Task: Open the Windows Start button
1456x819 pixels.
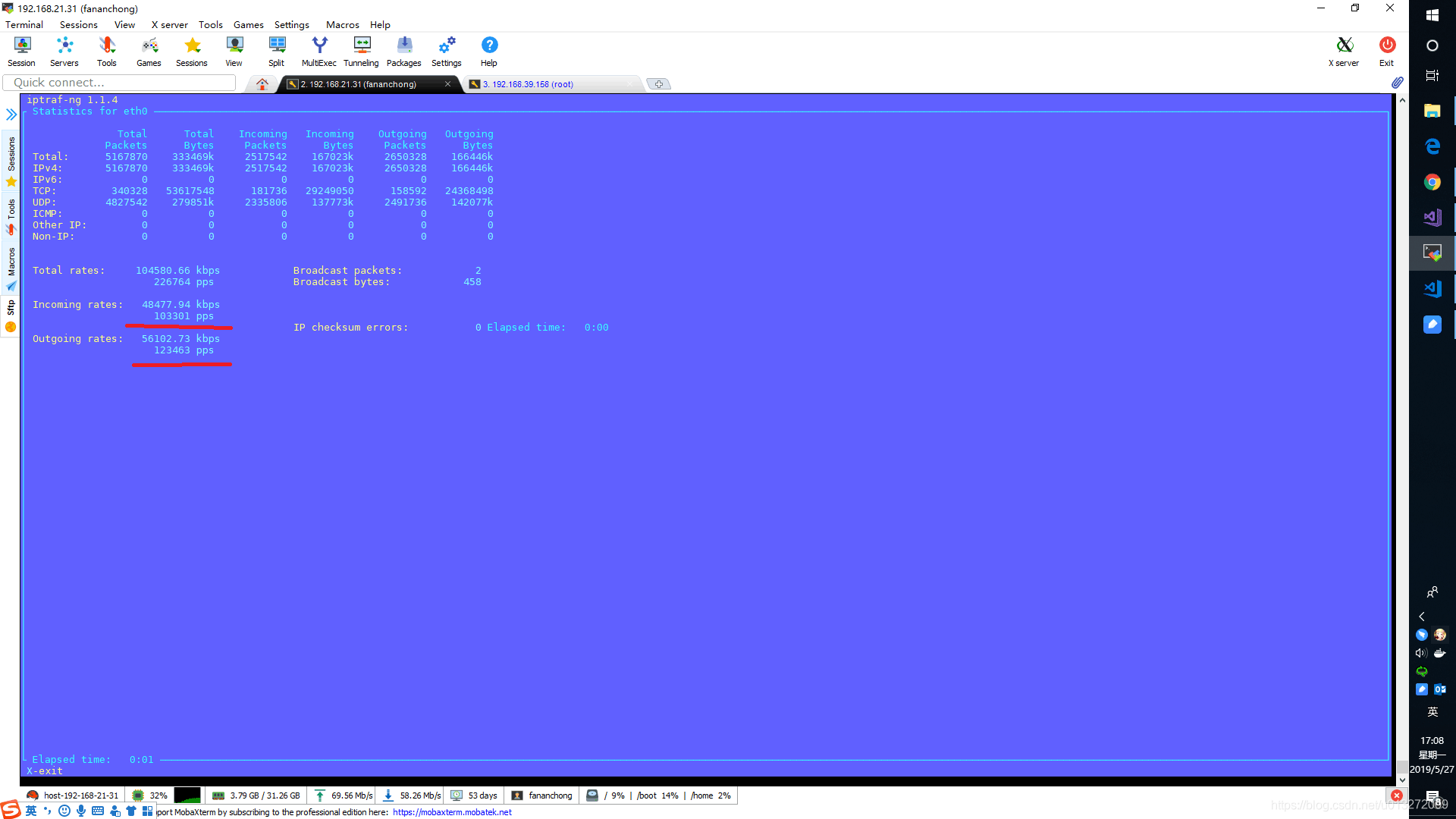Action: pyautogui.click(x=1432, y=15)
